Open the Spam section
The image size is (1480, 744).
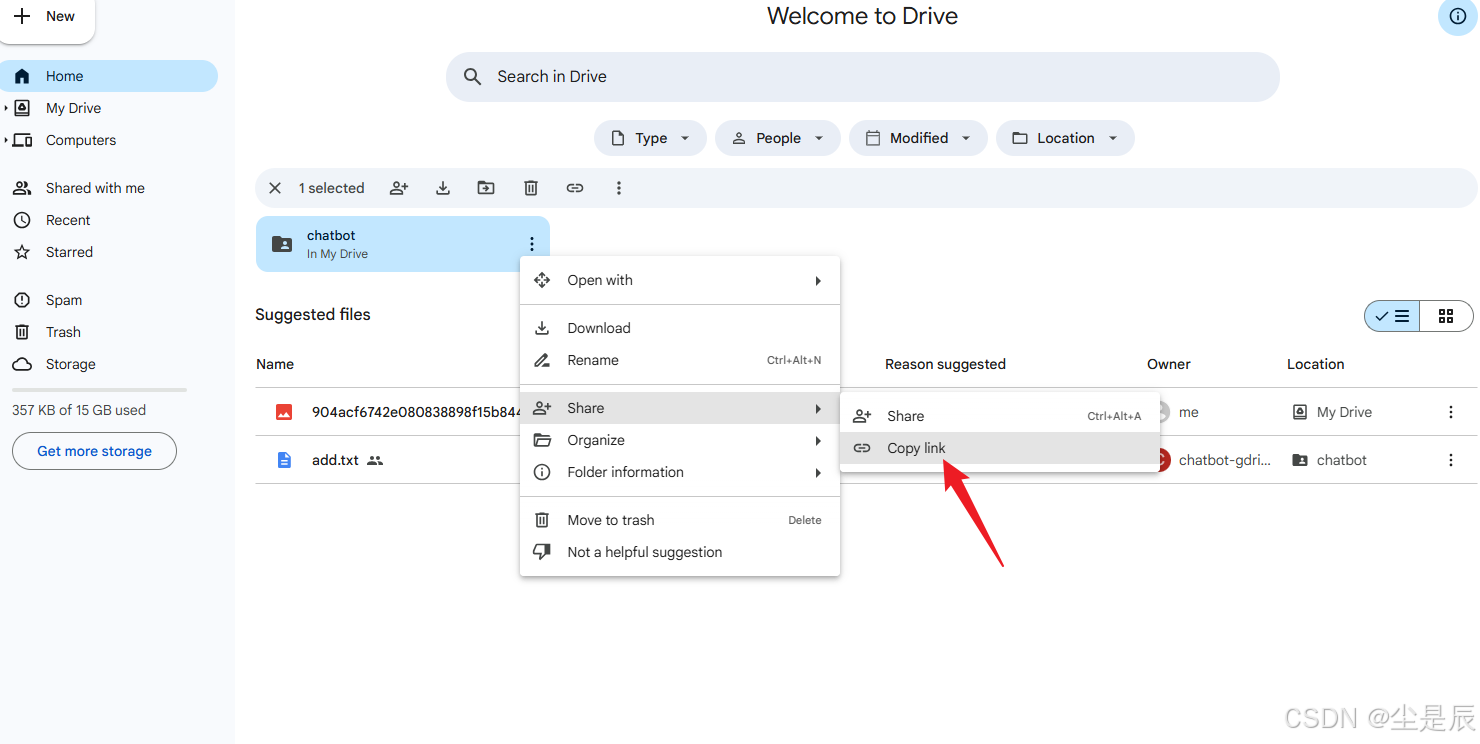[x=64, y=300]
